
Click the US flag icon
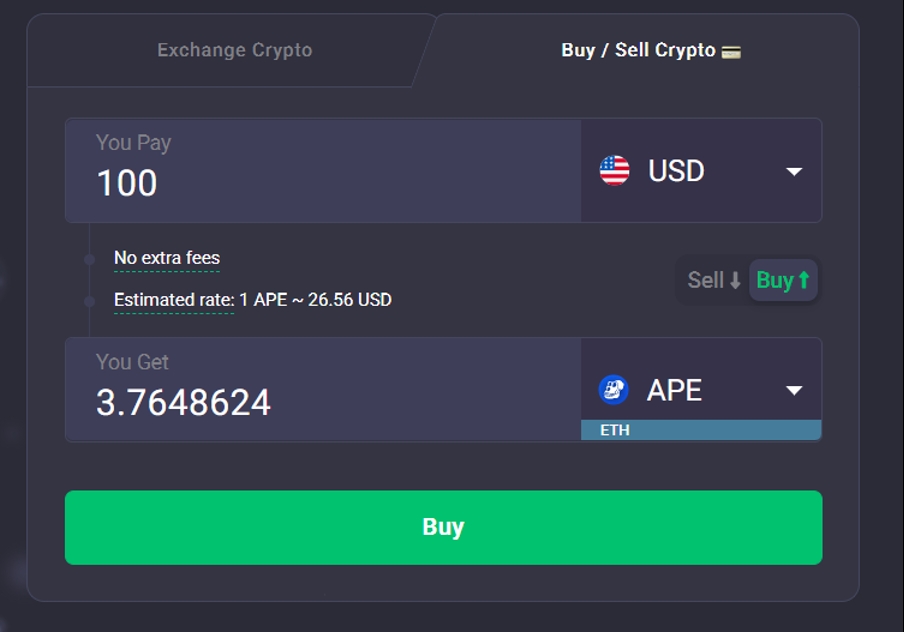(x=615, y=171)
